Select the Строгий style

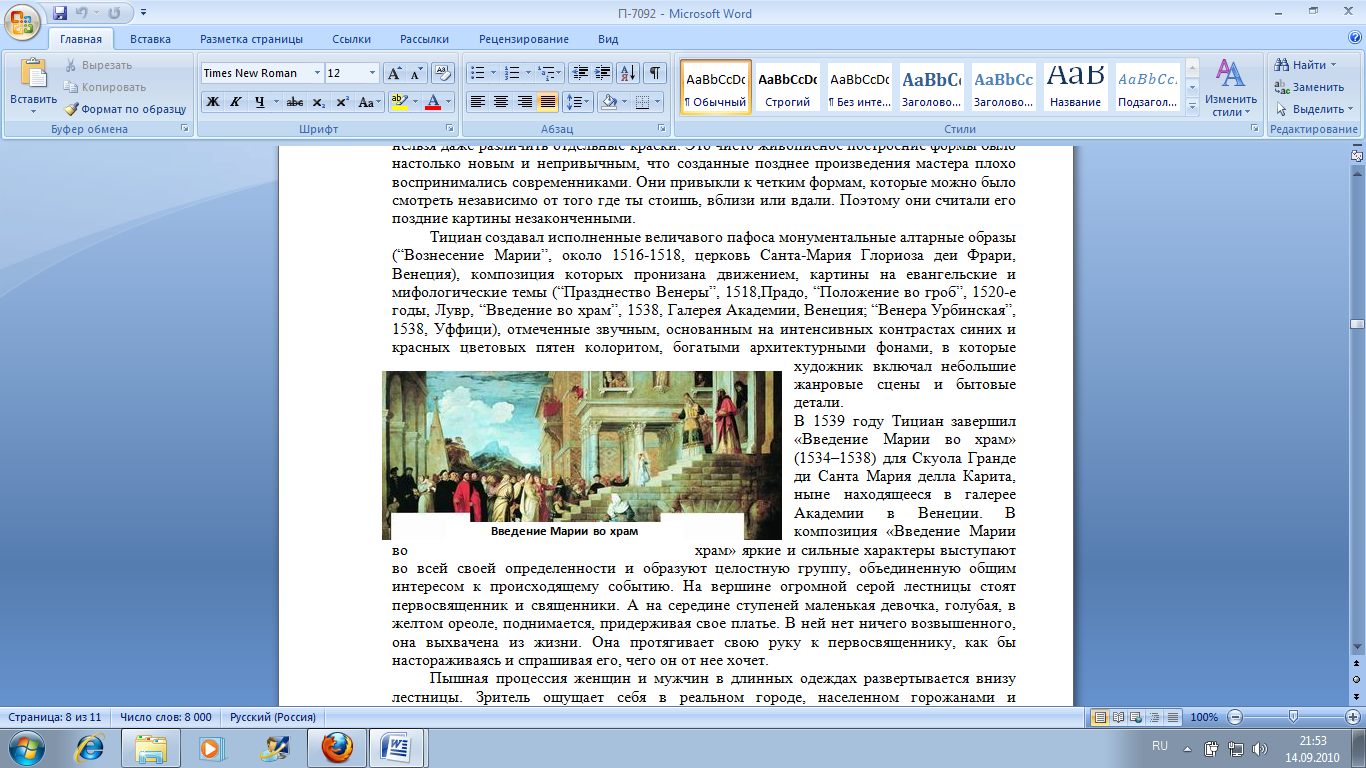click(x=787, y=86)
